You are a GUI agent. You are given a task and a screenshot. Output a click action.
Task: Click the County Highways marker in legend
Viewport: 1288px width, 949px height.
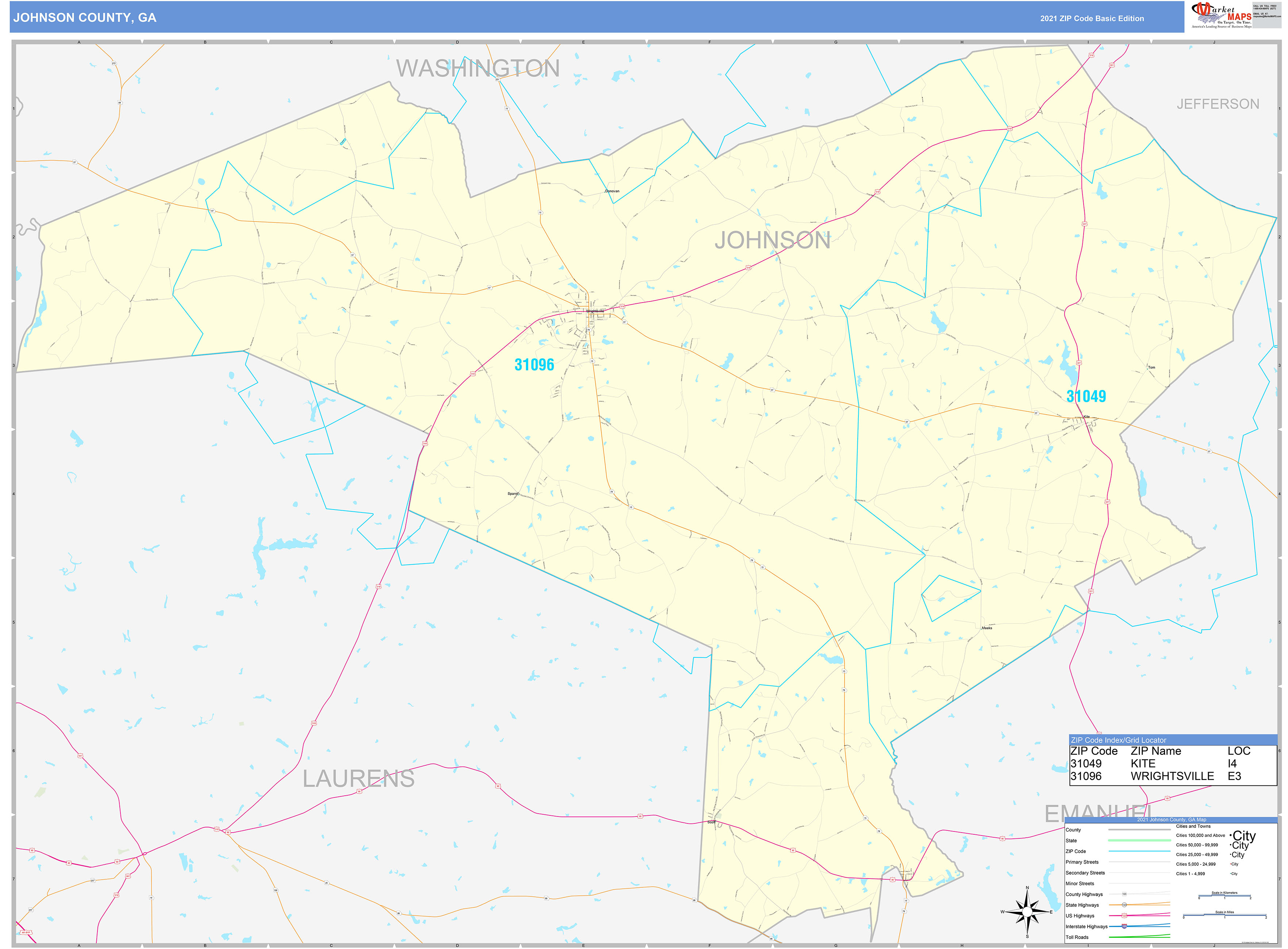click(x=1124, y=894)
